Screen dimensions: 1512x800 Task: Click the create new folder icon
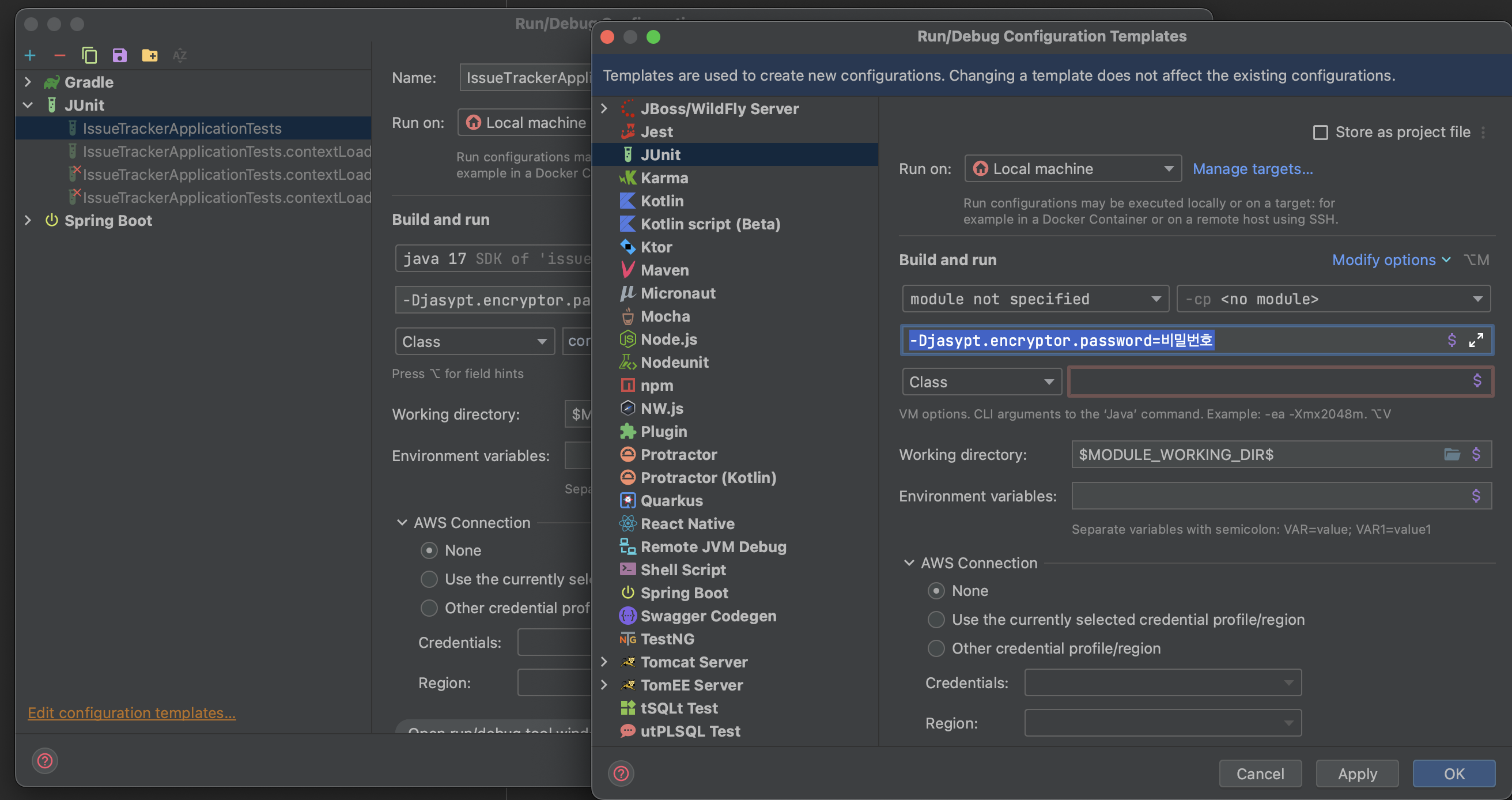click(x=150, y=55)
